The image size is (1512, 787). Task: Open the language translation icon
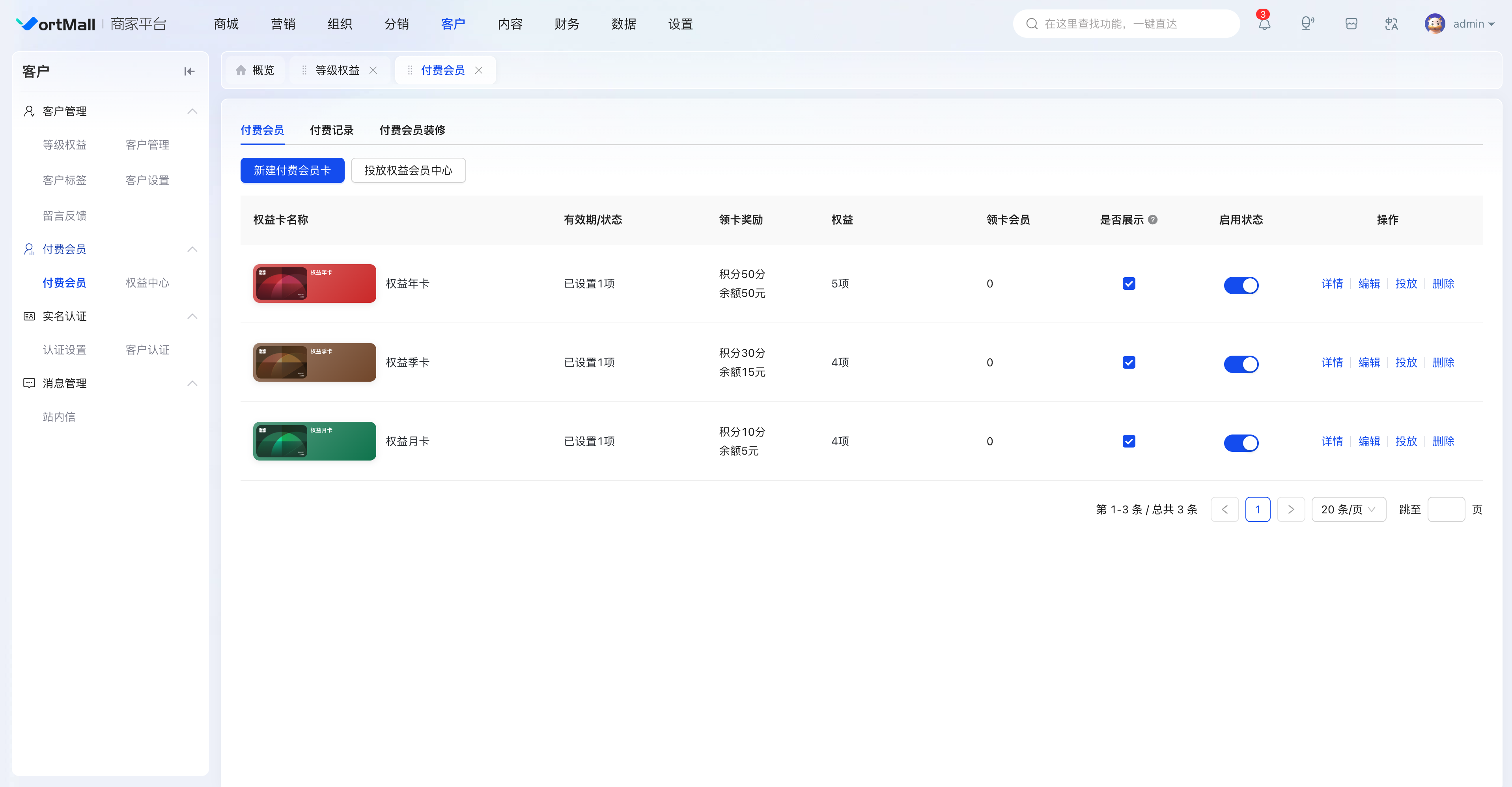click(x=1391, y=24)
